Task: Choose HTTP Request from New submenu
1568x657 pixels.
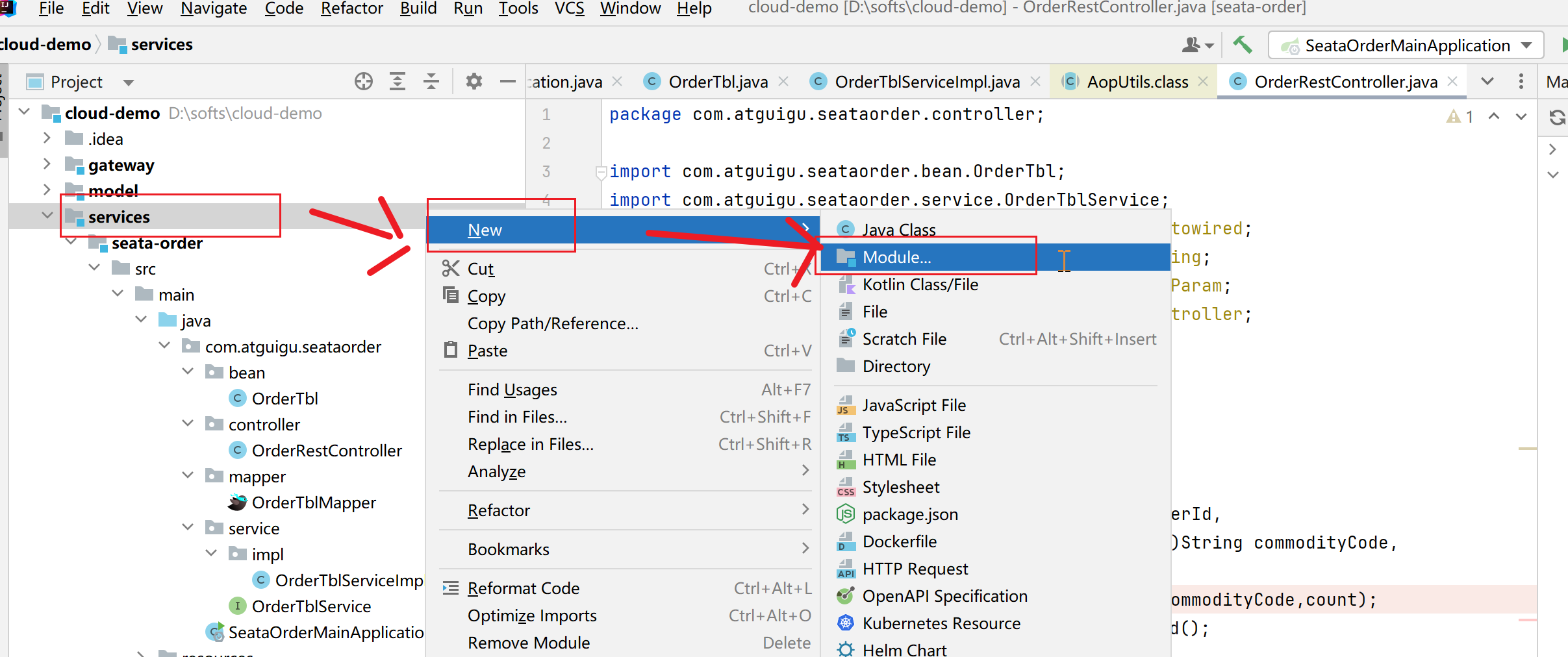Action: point(996,569)
